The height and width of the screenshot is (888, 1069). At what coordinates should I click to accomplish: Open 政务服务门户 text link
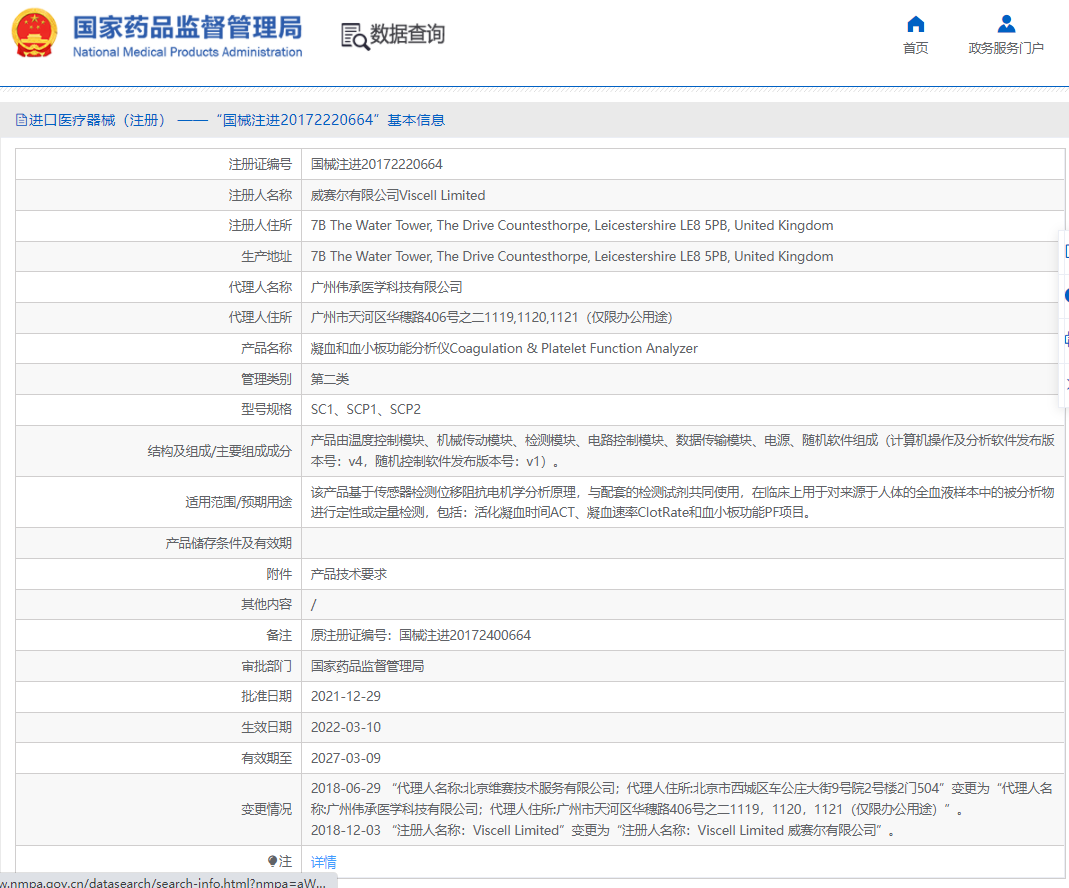pos(1006,48)
